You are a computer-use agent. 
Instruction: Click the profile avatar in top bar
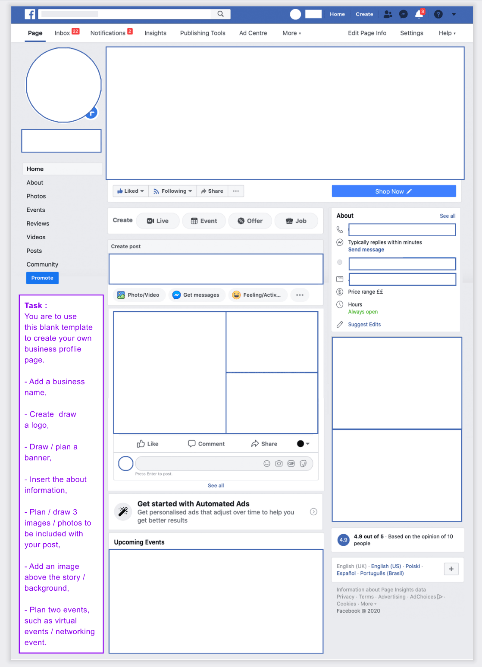point(295,14)
